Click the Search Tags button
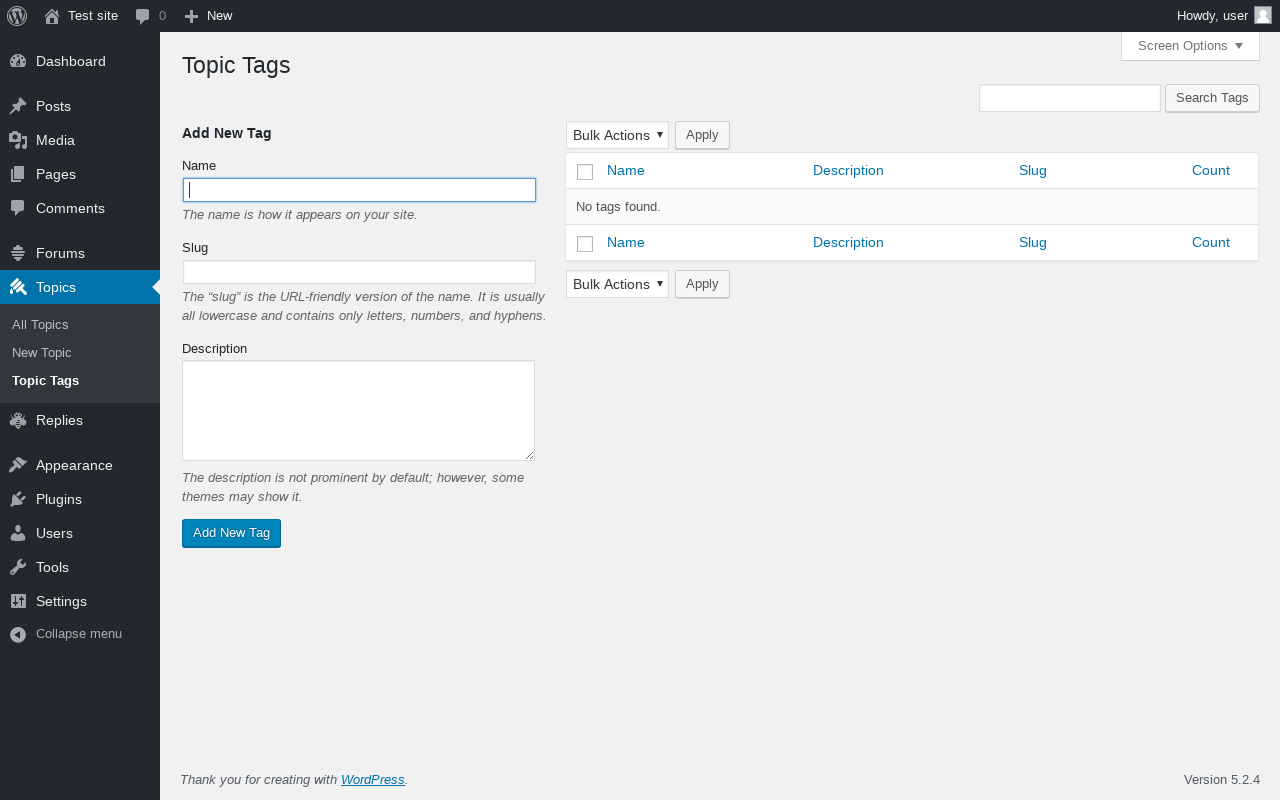This screenshot has height=800, width=1280. pyautogui.click(x=1212, y=98)
